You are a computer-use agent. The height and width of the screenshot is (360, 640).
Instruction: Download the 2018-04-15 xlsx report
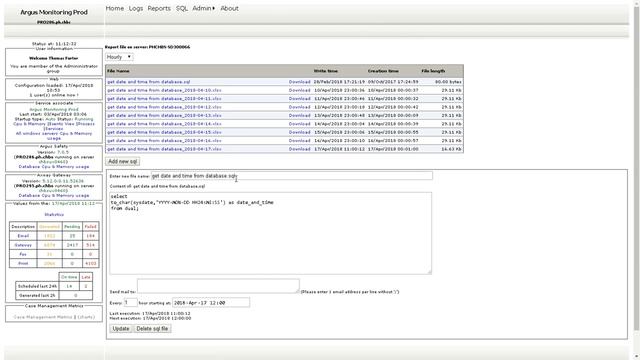pyautogui.click(x=300, y=132)
